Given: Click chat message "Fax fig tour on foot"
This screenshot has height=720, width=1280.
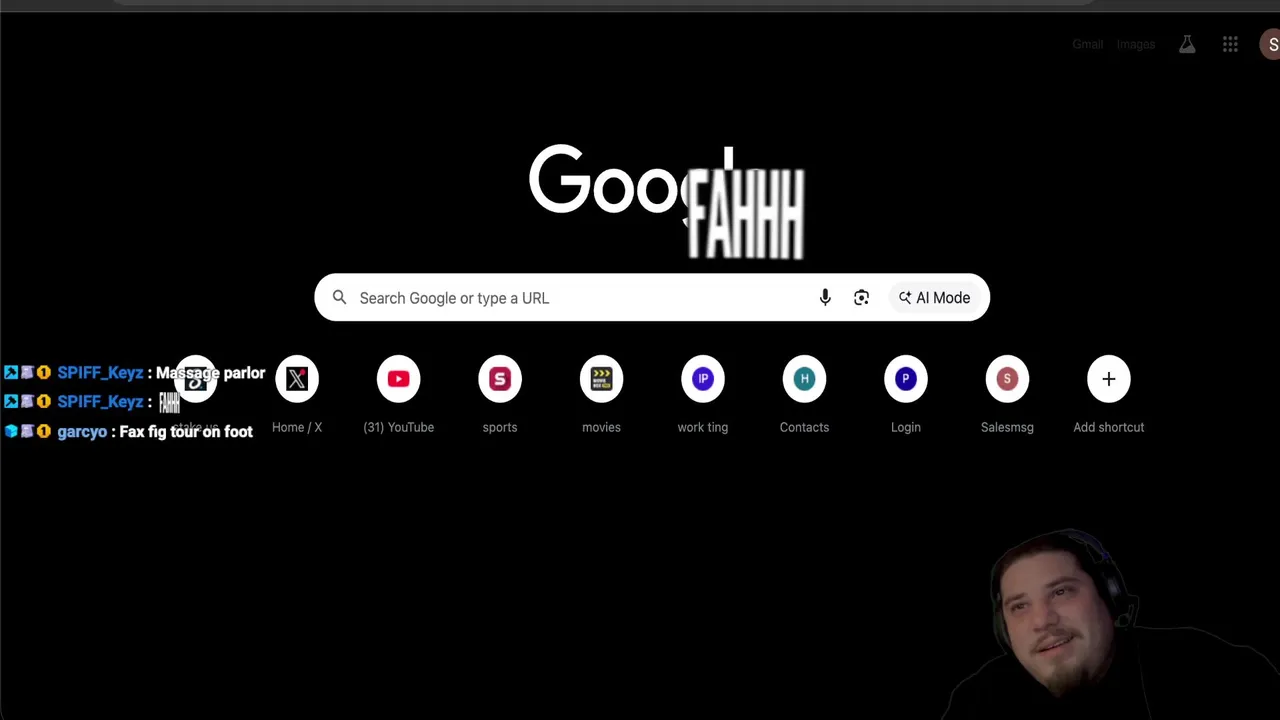Looking at the screenshot, I should [x=186, y=432].
